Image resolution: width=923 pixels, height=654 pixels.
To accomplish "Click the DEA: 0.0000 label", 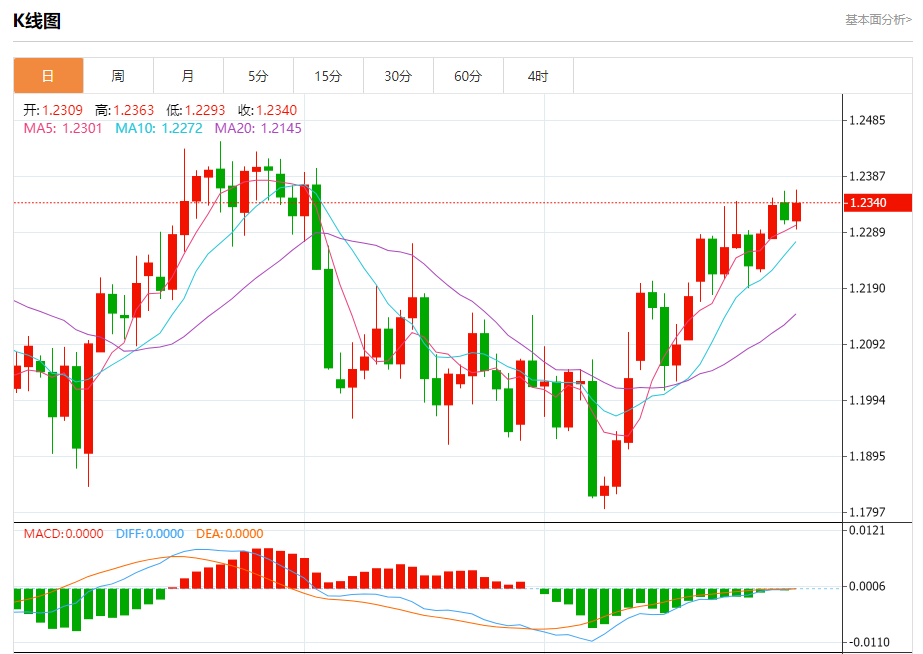I will (229, 534).
